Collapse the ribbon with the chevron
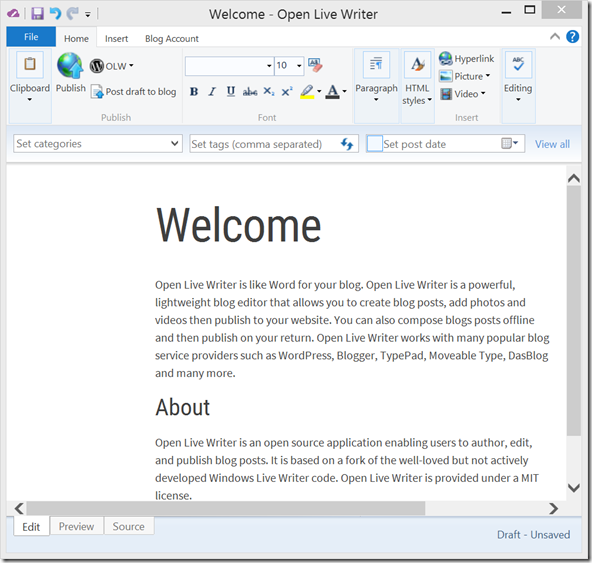This screenshot has height=563, width=592. (x=555, y=37)
